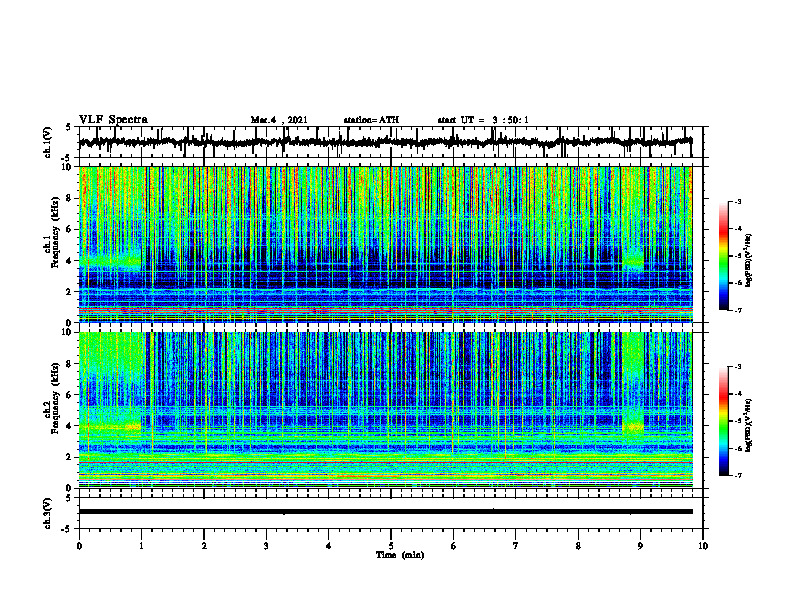Click the lower ch.2 color scale bar

(724, 421)
